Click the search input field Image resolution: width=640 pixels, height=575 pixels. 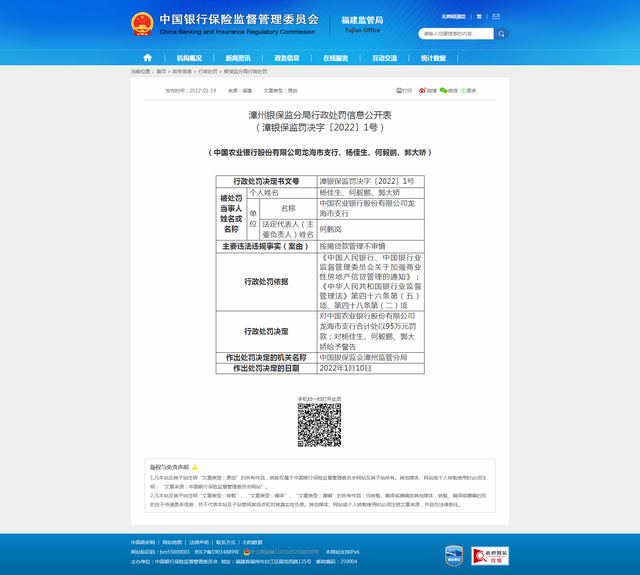pos(456,33)
